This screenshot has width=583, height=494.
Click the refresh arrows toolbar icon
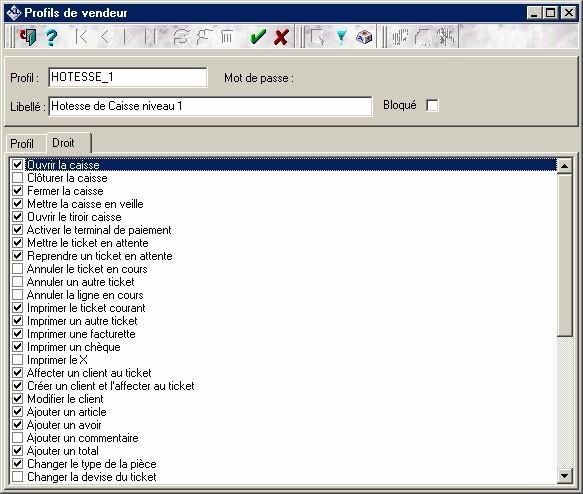(181, 37)
